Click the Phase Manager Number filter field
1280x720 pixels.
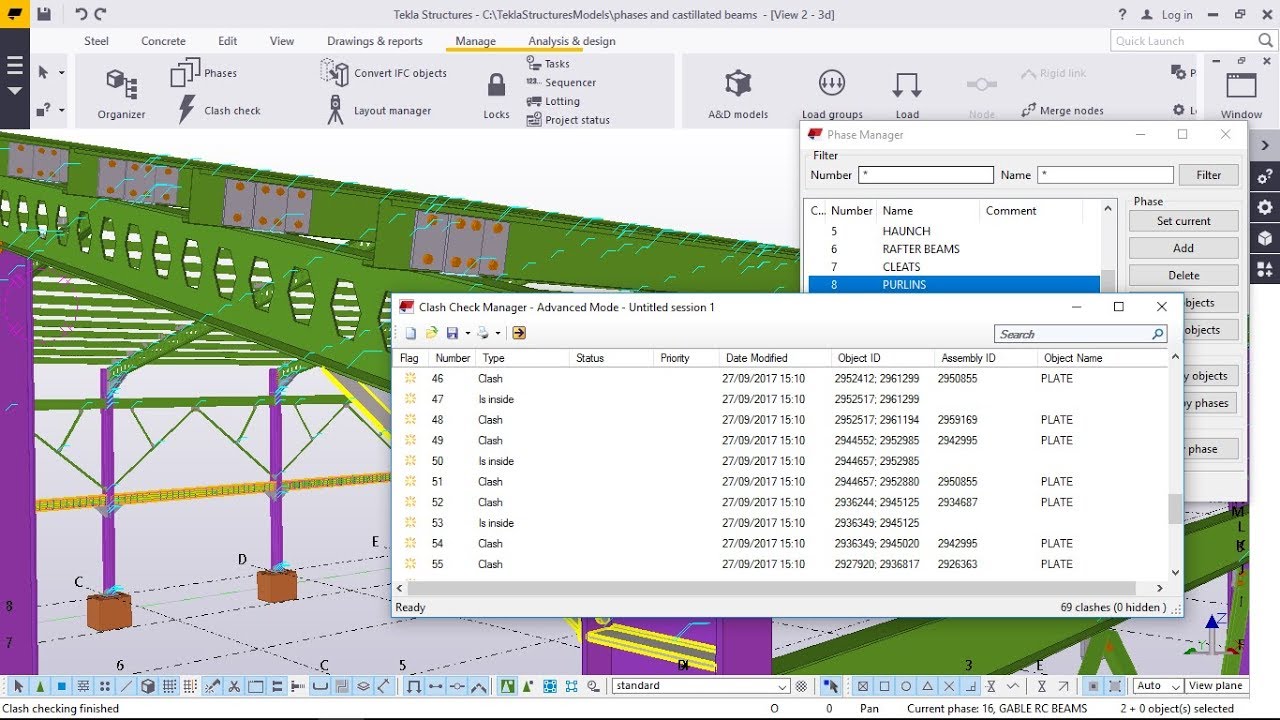926,175
